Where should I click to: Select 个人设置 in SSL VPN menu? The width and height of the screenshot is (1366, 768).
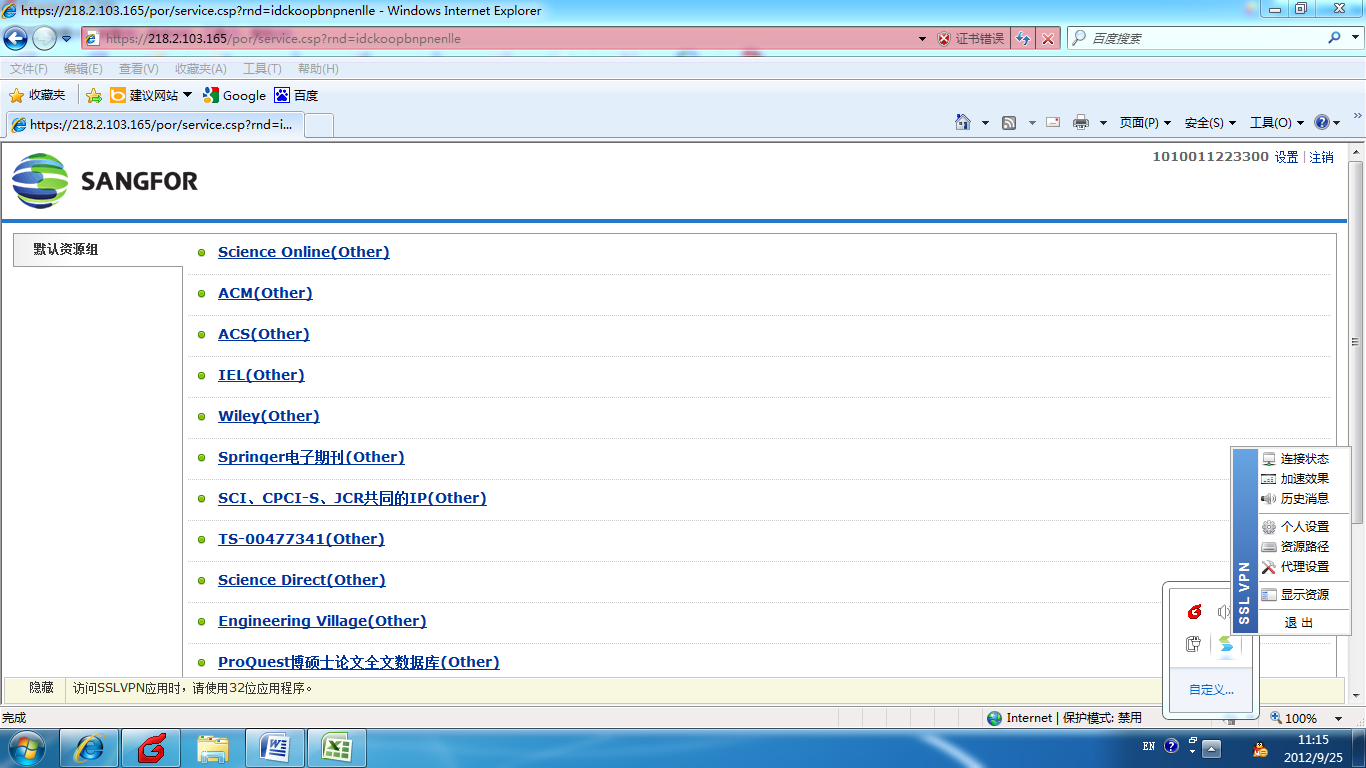(x=1304, y=527)
